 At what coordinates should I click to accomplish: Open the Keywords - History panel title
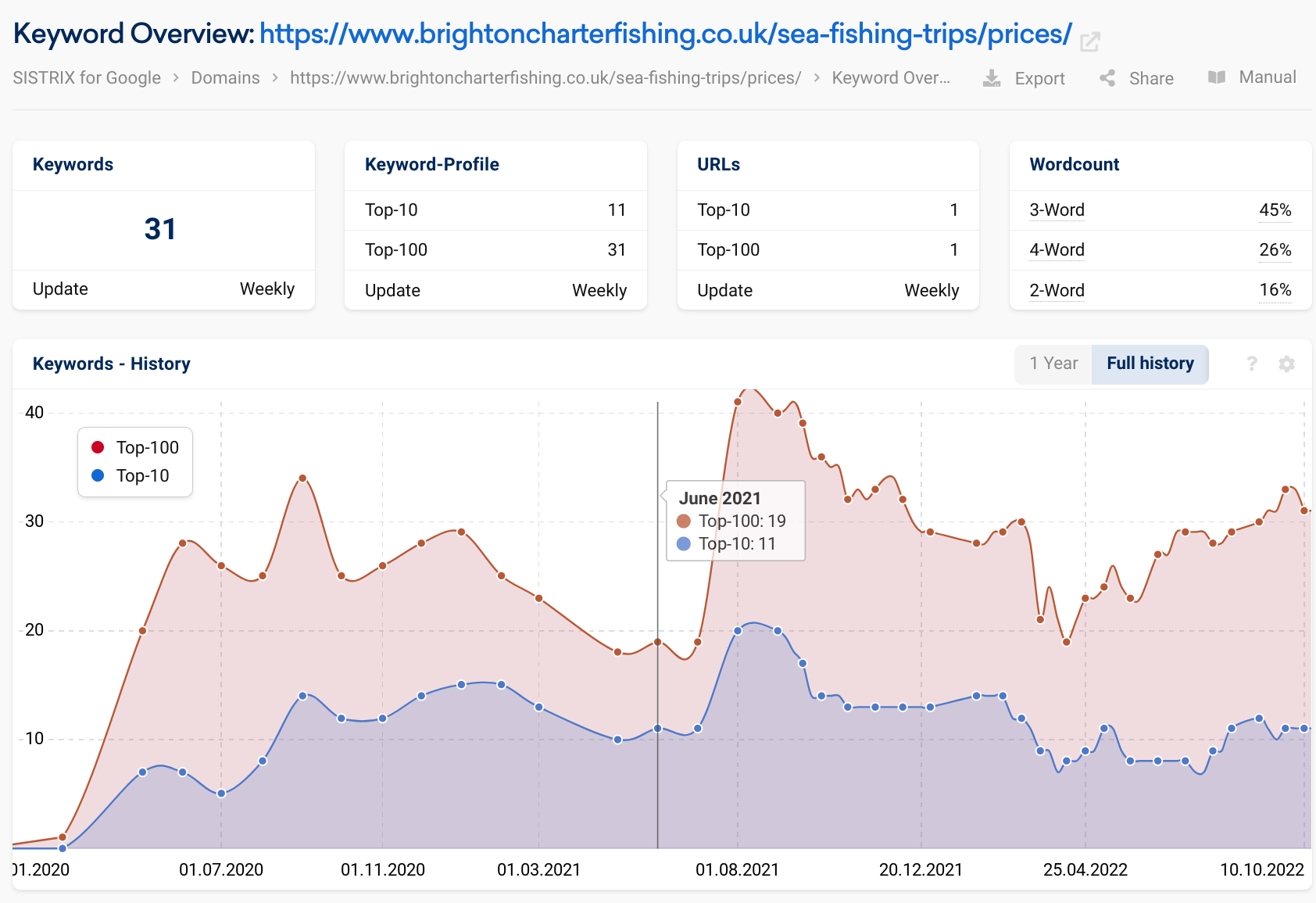tap(111, 364)
